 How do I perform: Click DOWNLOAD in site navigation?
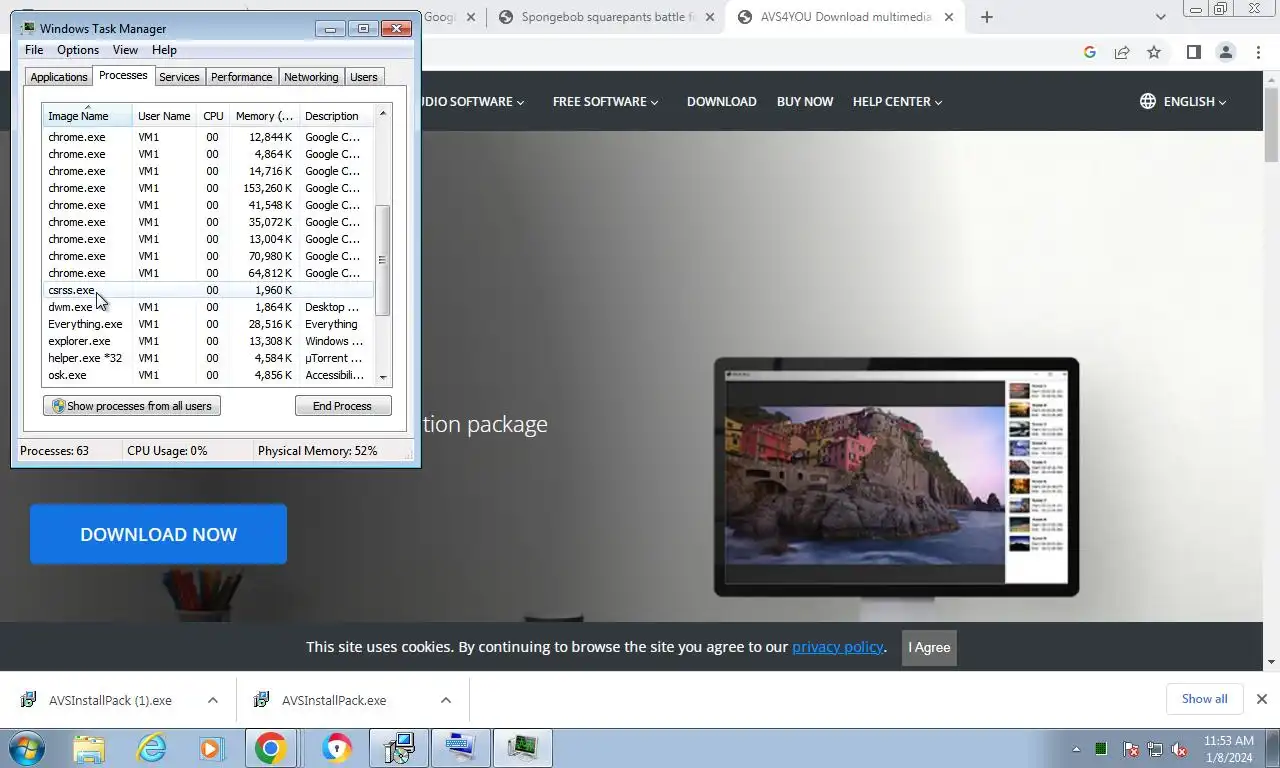tap(721, 101)
